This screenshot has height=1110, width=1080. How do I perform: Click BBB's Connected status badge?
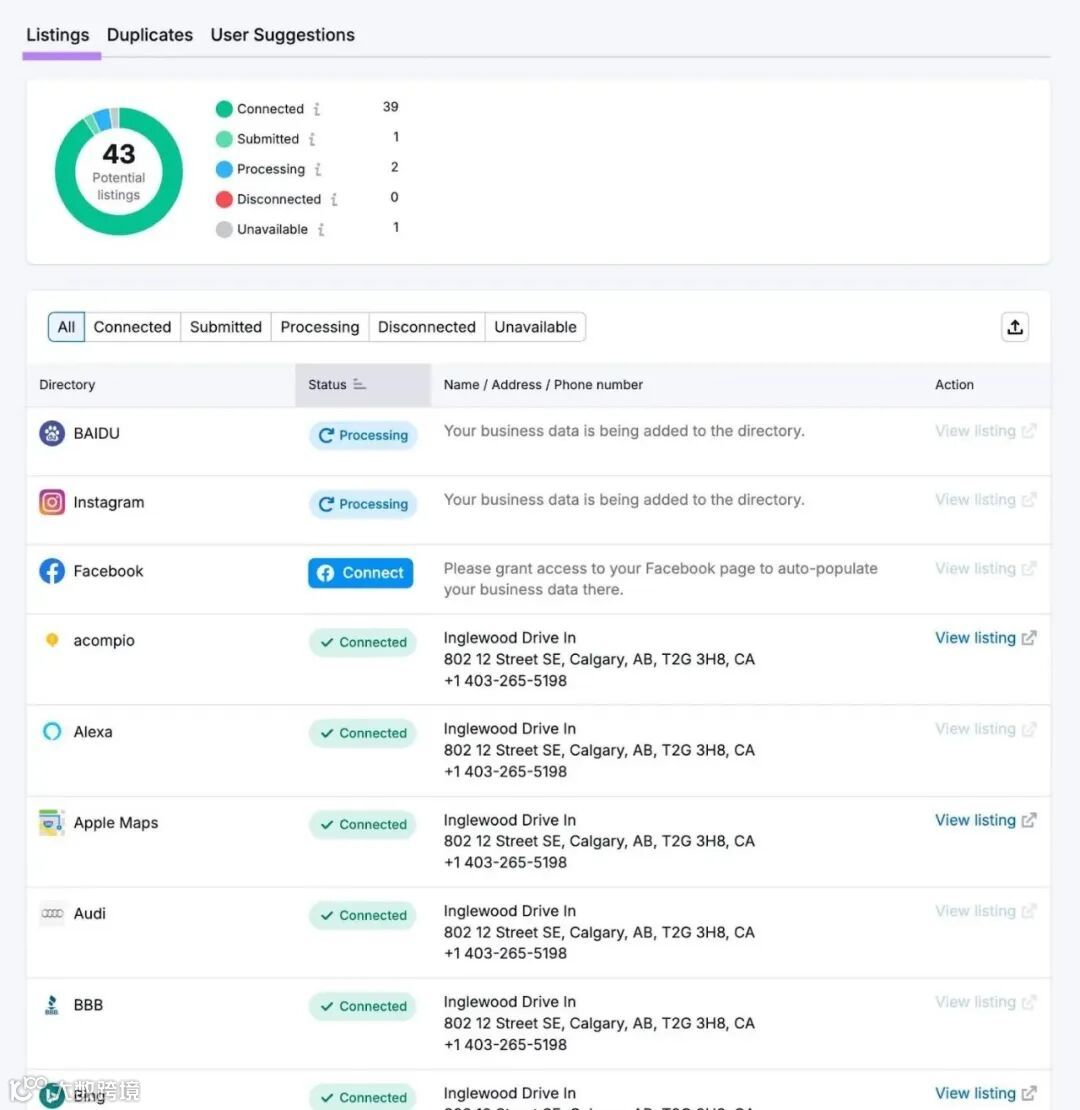tap(363, 1006)
